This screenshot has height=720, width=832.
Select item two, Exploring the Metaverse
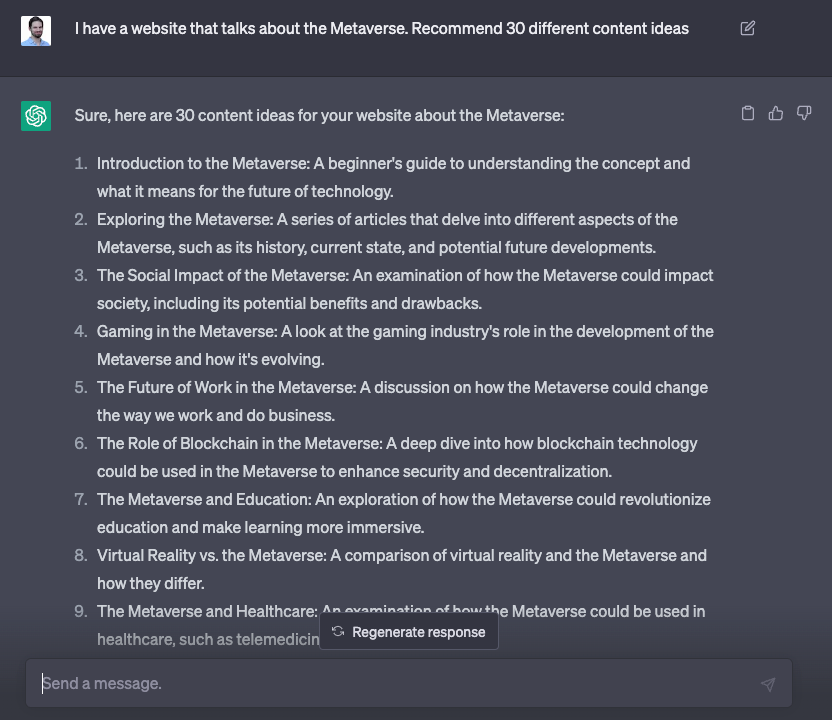point(387,233)
